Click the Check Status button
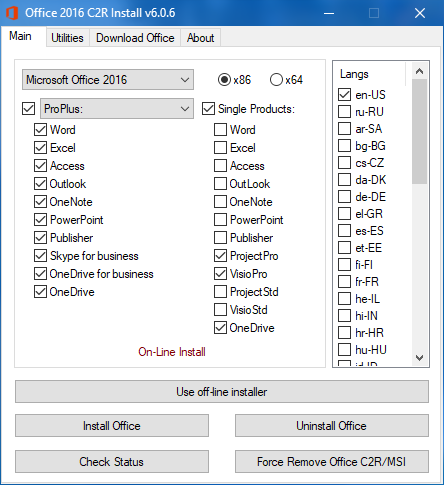The height and width of the screenshot is (485, 444). pyautogui.click(x=112, y=462)
